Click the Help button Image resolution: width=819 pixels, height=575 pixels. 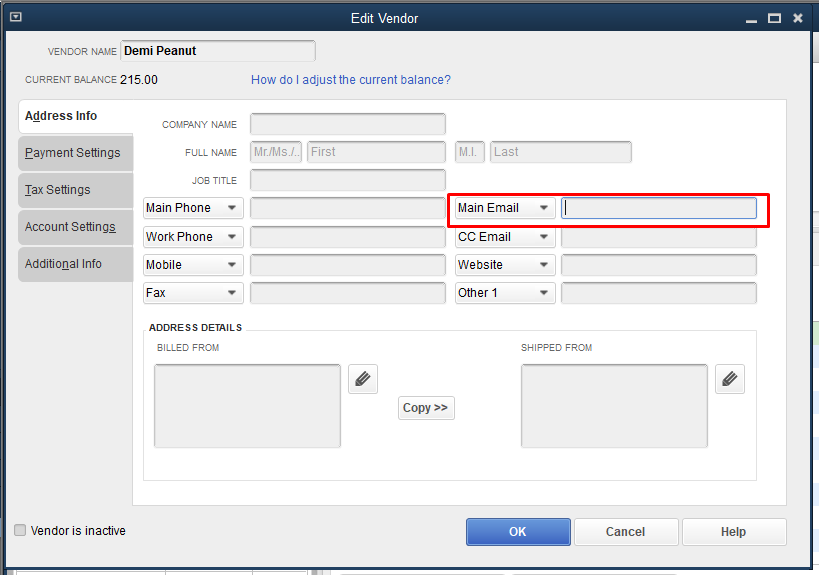734,532
